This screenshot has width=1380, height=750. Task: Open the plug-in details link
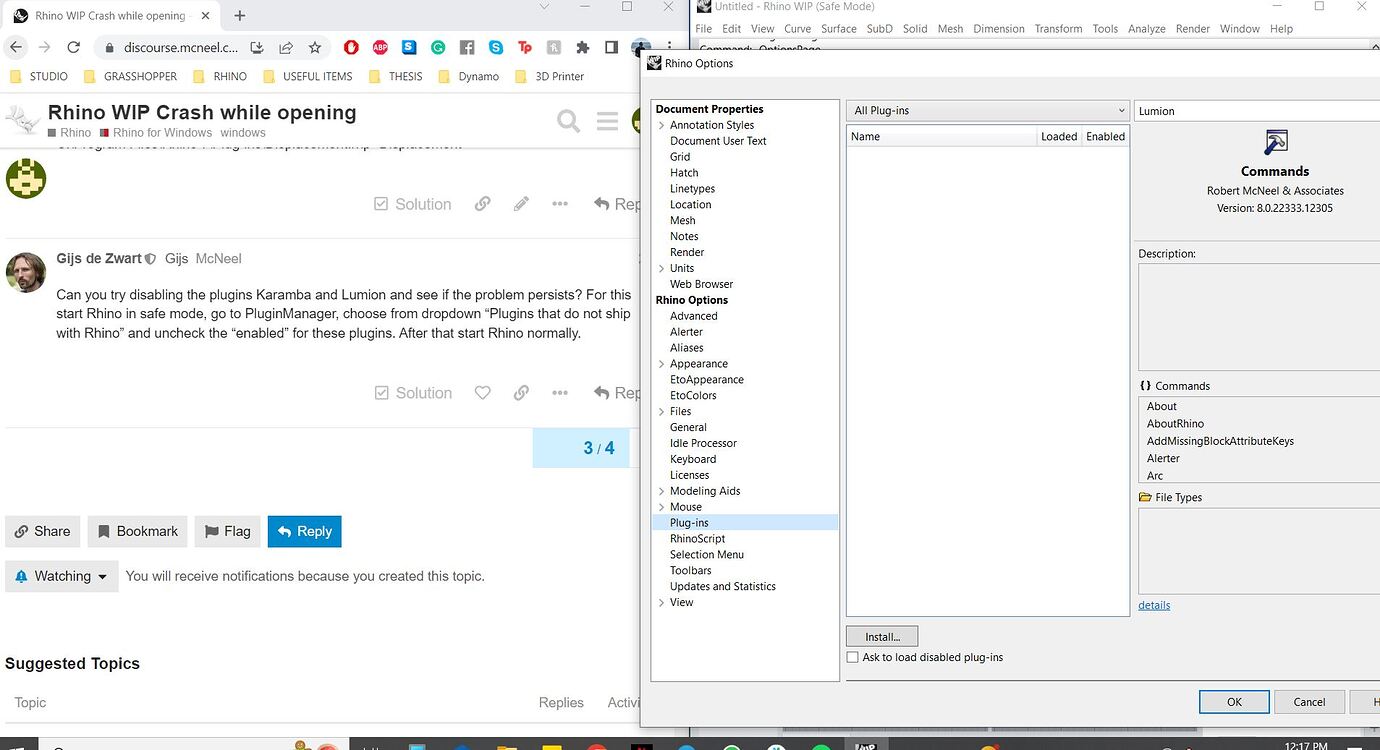[1154, 605]
